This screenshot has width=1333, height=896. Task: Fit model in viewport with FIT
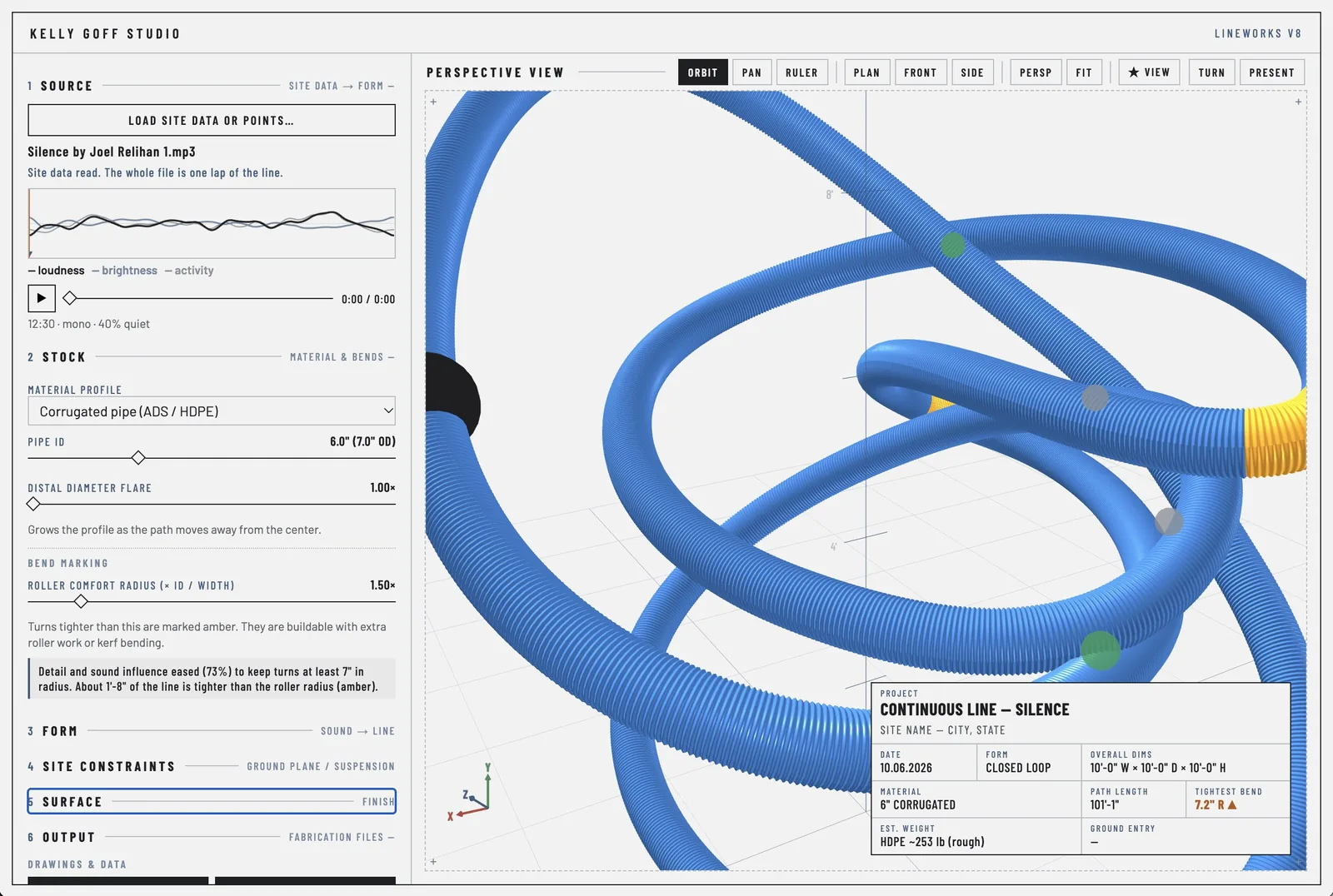pos(1084,72)
